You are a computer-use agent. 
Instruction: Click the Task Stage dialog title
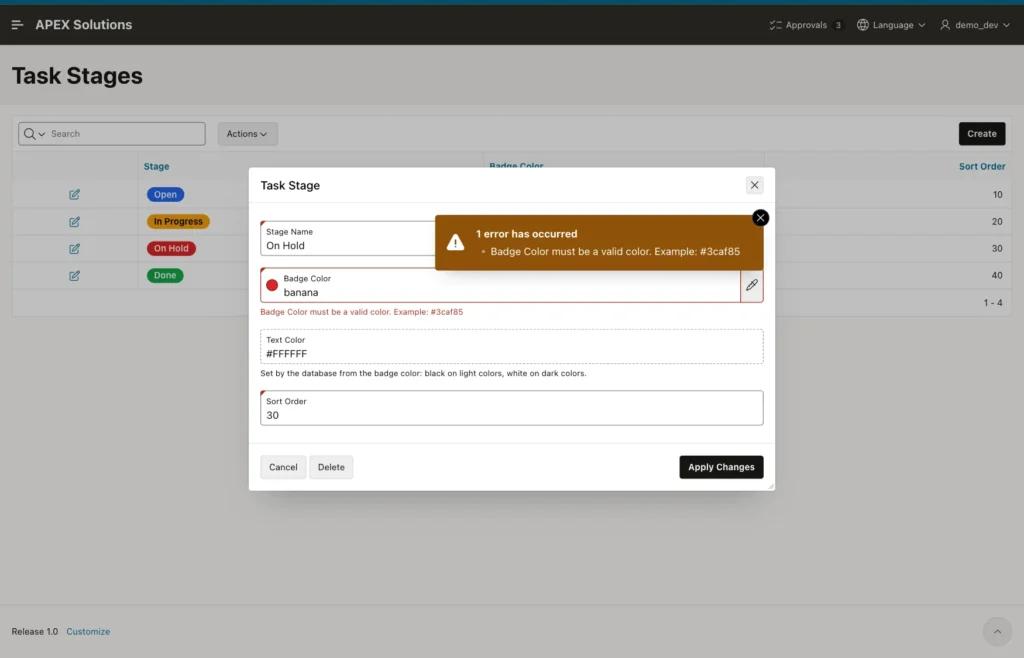click(290, 185)
